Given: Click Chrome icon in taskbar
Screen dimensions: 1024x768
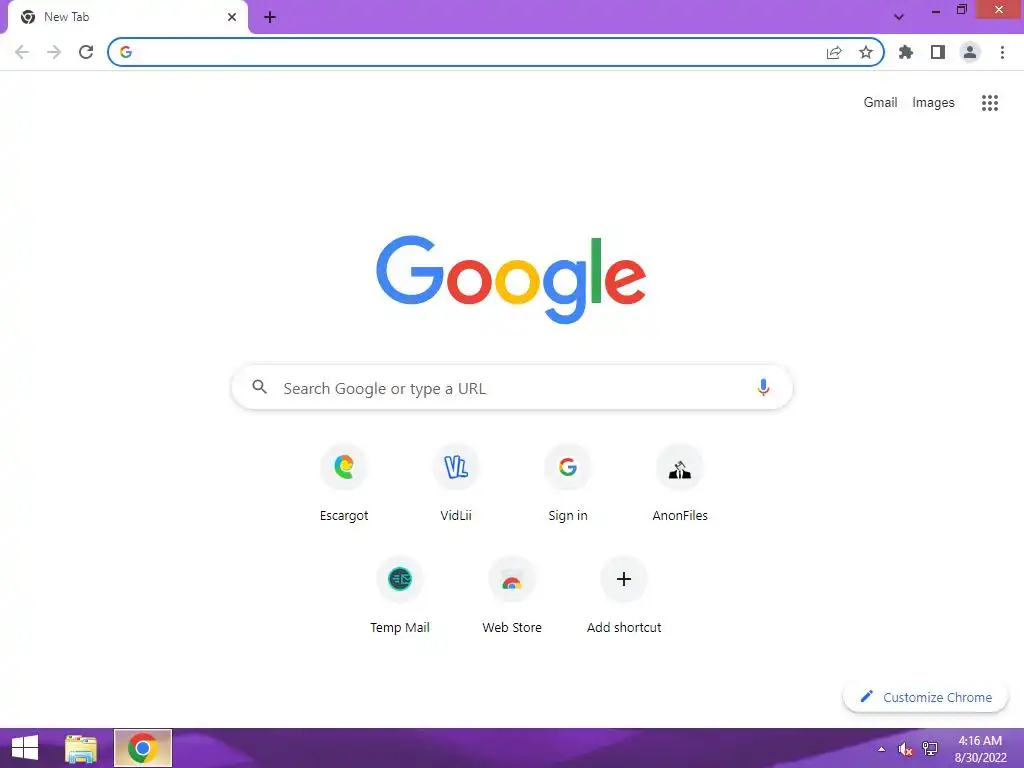Looking at the screenshot, I should [x=142, y=748].
